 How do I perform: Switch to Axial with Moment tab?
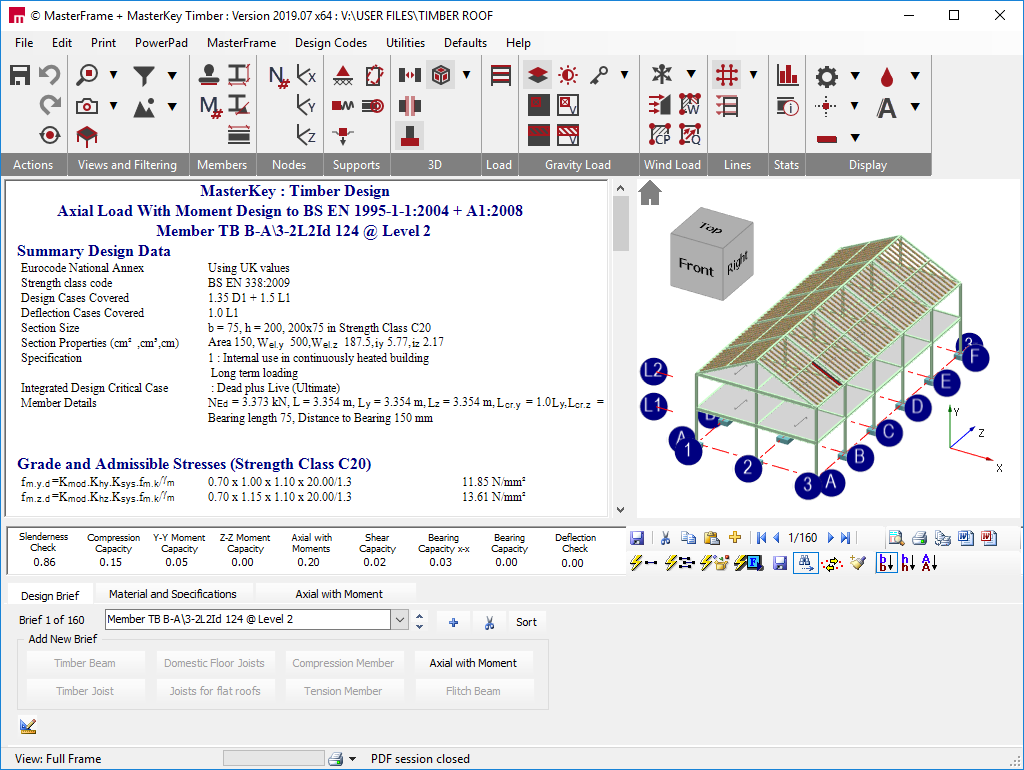(x=339, y=594)
